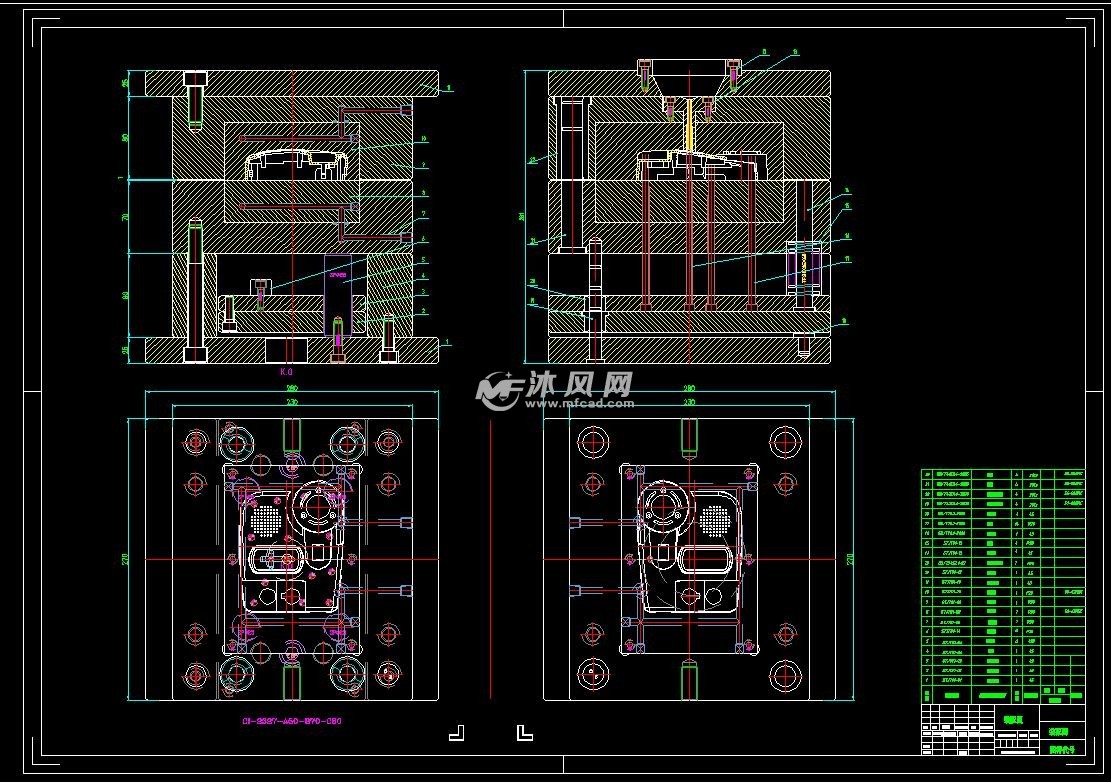
Task: Select the "230" dimension above the right plan view
Action: 689,402
